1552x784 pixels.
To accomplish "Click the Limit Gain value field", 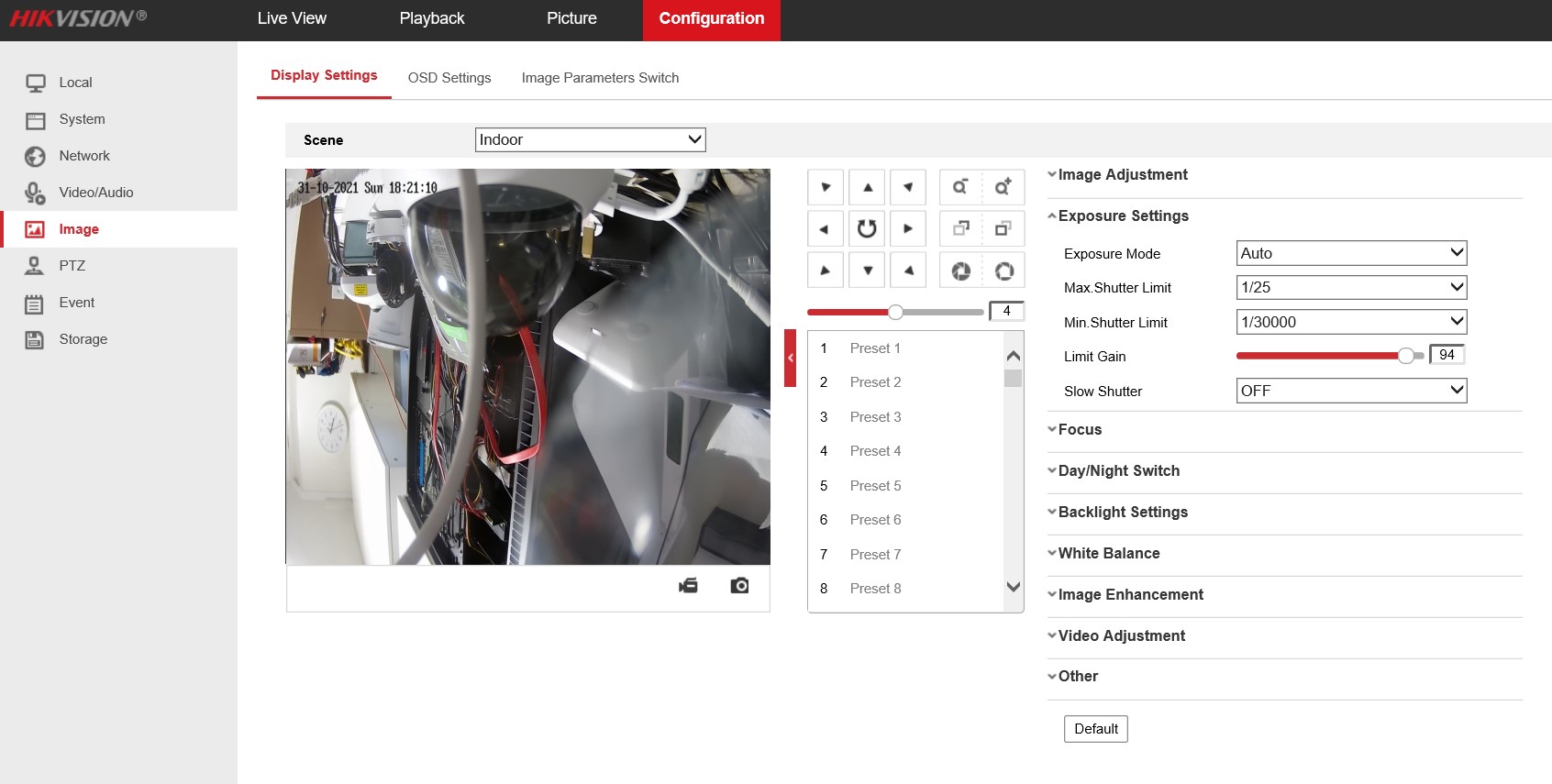I will (1447, 355).
